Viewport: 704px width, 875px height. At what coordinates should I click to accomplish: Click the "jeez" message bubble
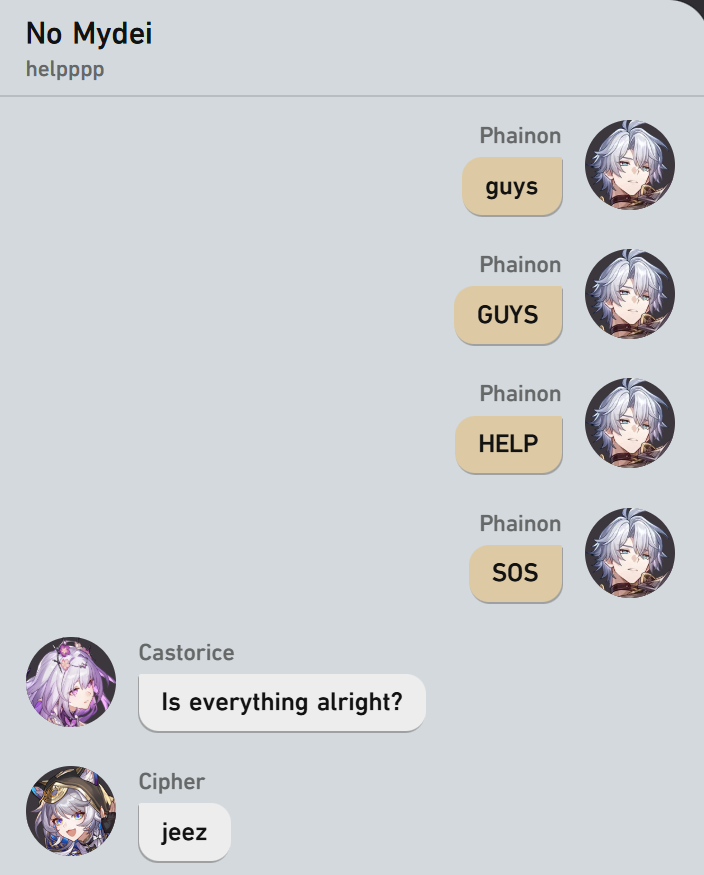[185, 831]
